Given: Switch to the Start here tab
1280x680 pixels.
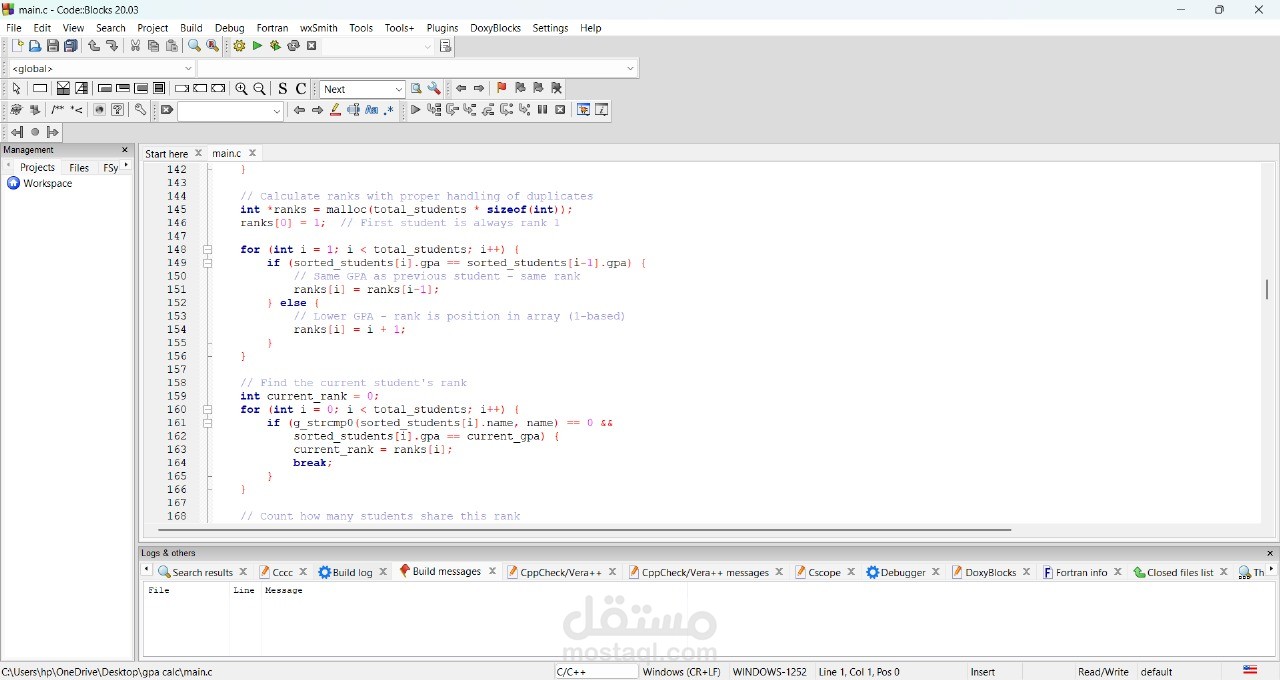Looking at the screenshot, I should tap(166, 154).
